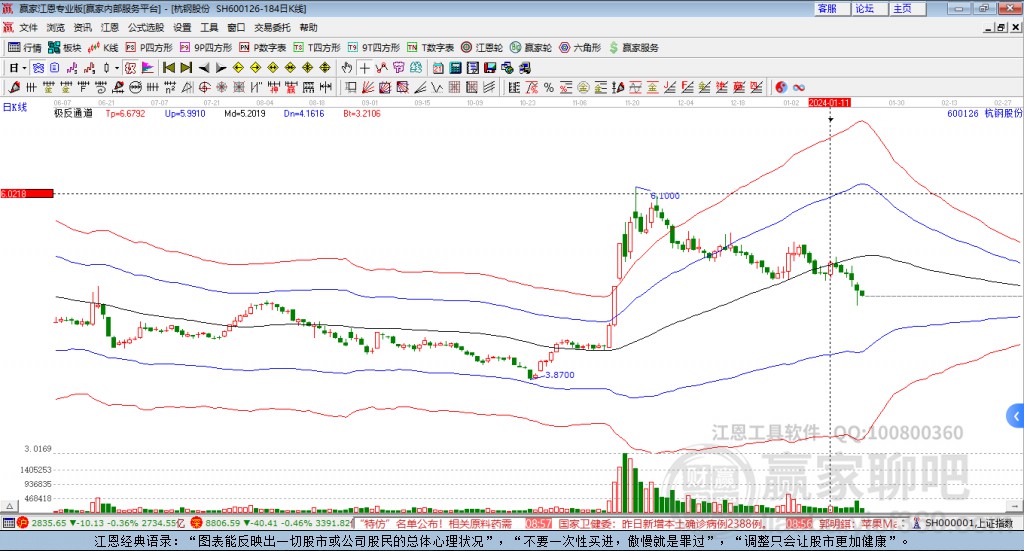Screen dimensions: 1024x551
Task: Jump to the first bar with the skip-to-start arrow
Action: 168,68
